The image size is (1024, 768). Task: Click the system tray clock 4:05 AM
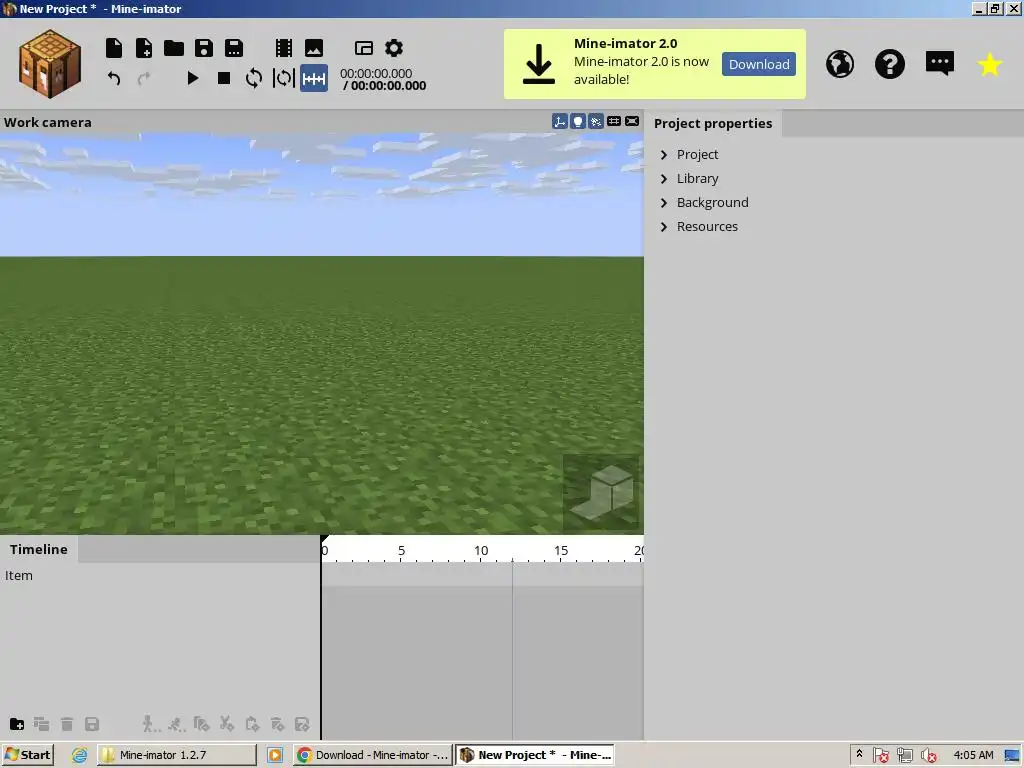click(973, 755)
